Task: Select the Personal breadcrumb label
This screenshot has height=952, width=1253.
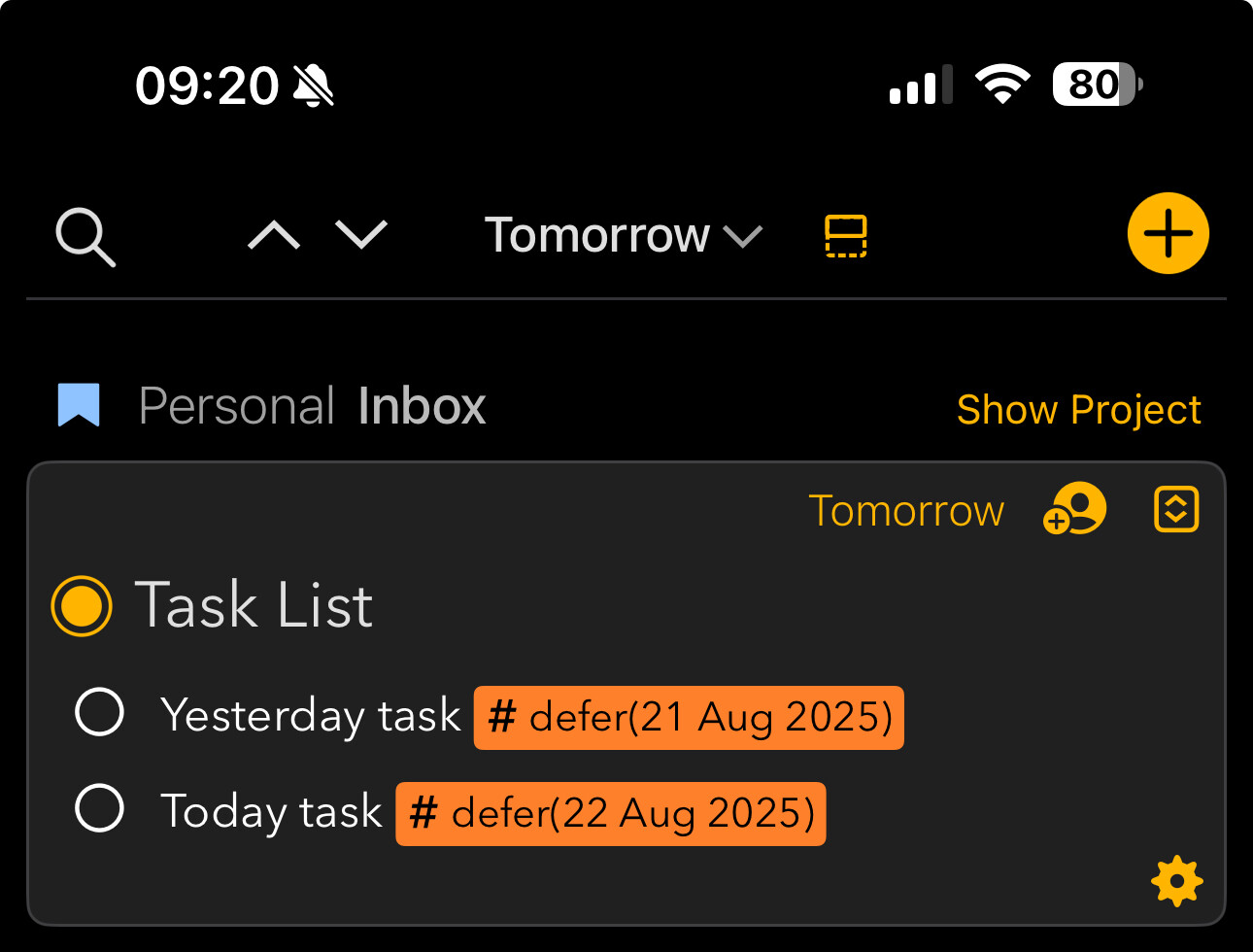Action: click(237, 406)
